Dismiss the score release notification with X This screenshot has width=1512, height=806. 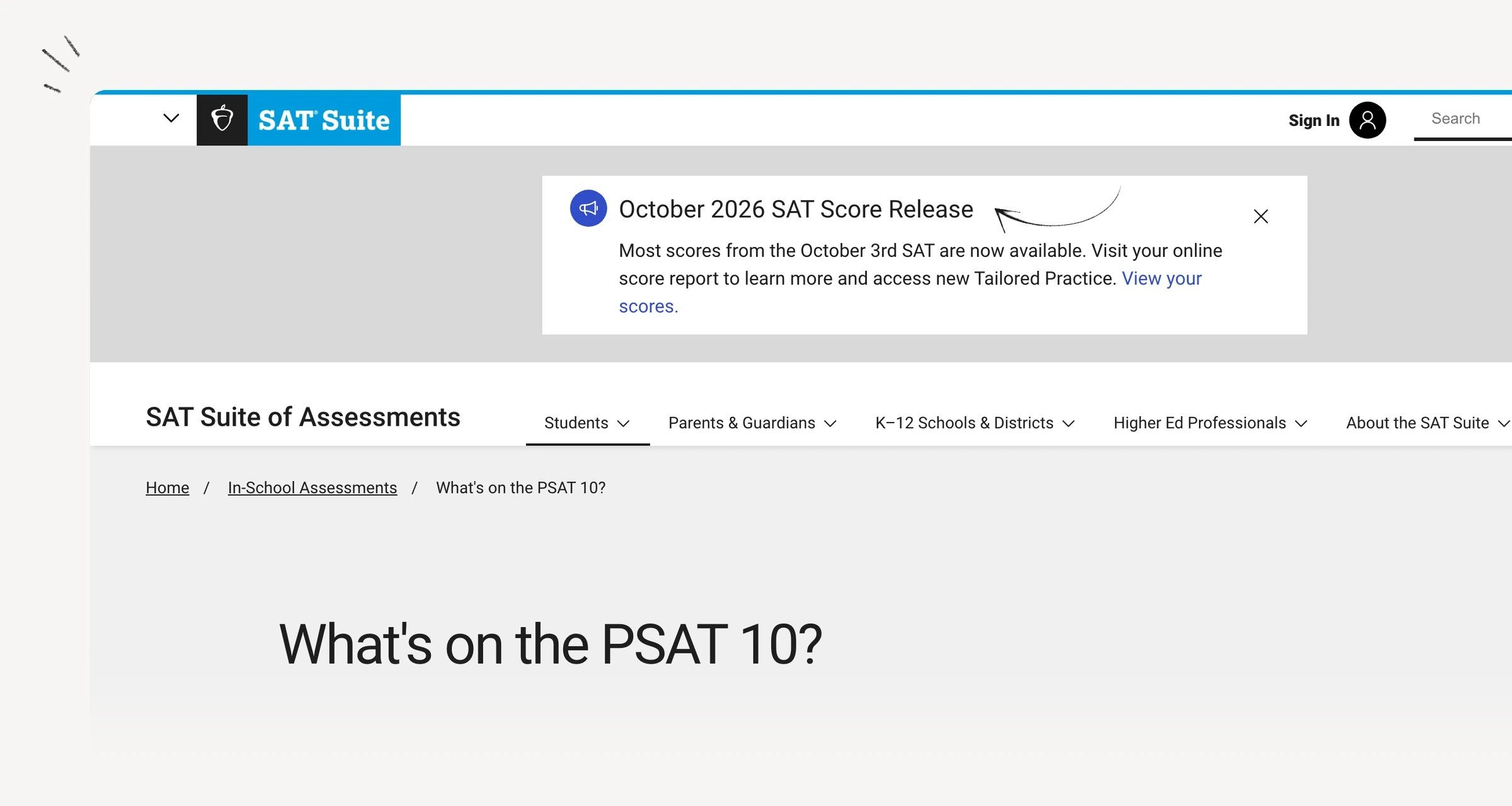(x=1261, y=217)
